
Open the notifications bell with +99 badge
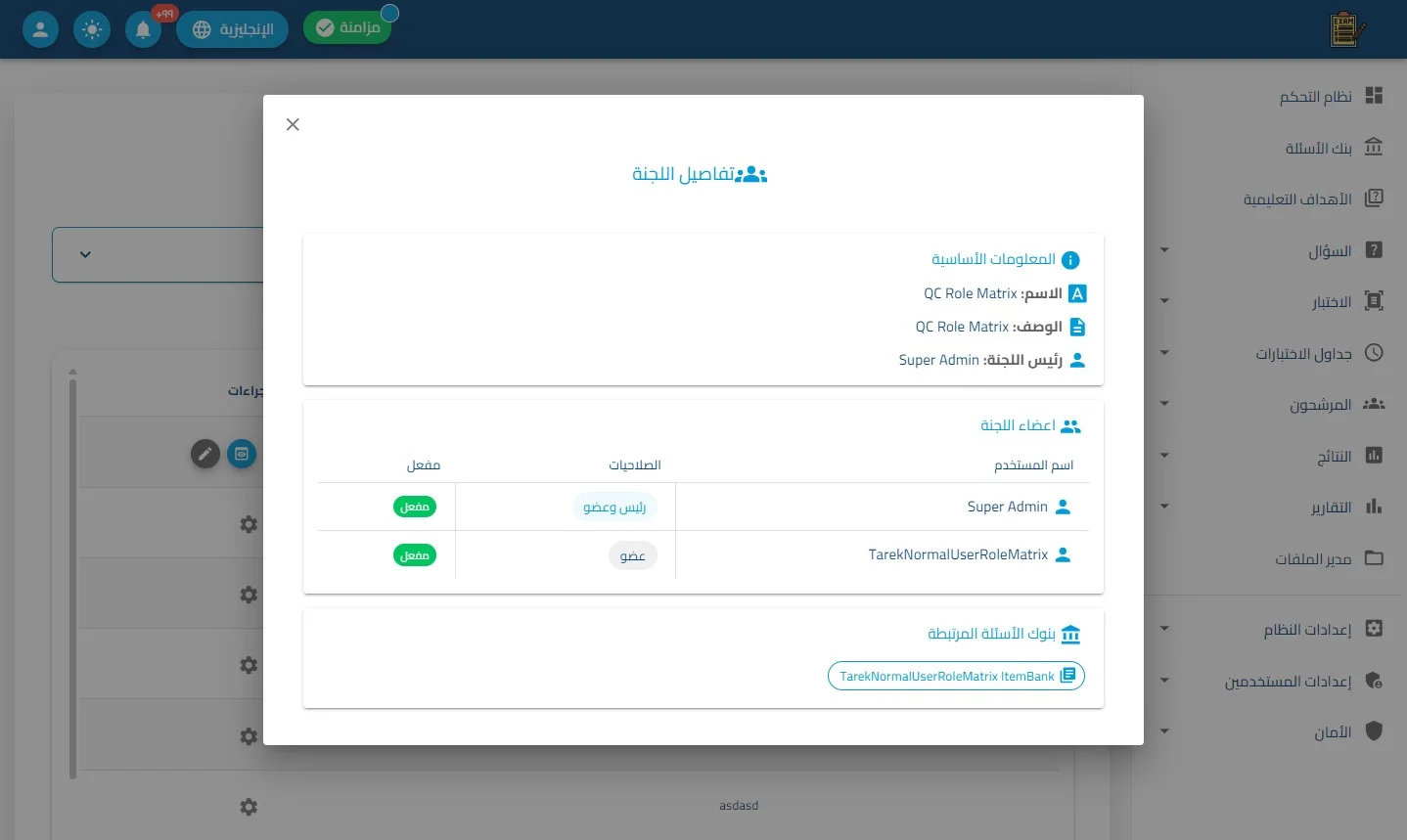pyautogui.click(x=143, y=29)
